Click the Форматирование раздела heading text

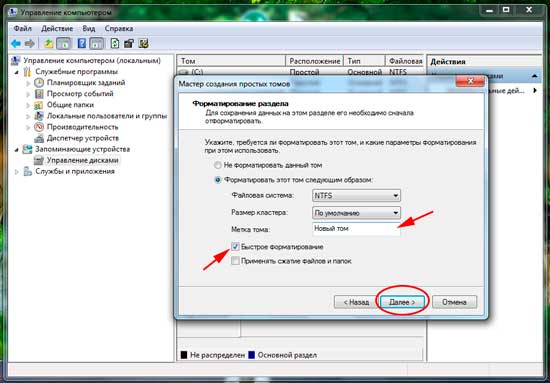241,104
